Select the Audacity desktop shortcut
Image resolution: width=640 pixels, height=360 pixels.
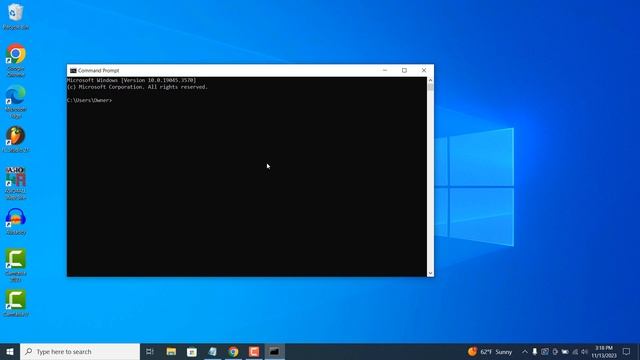16,222
